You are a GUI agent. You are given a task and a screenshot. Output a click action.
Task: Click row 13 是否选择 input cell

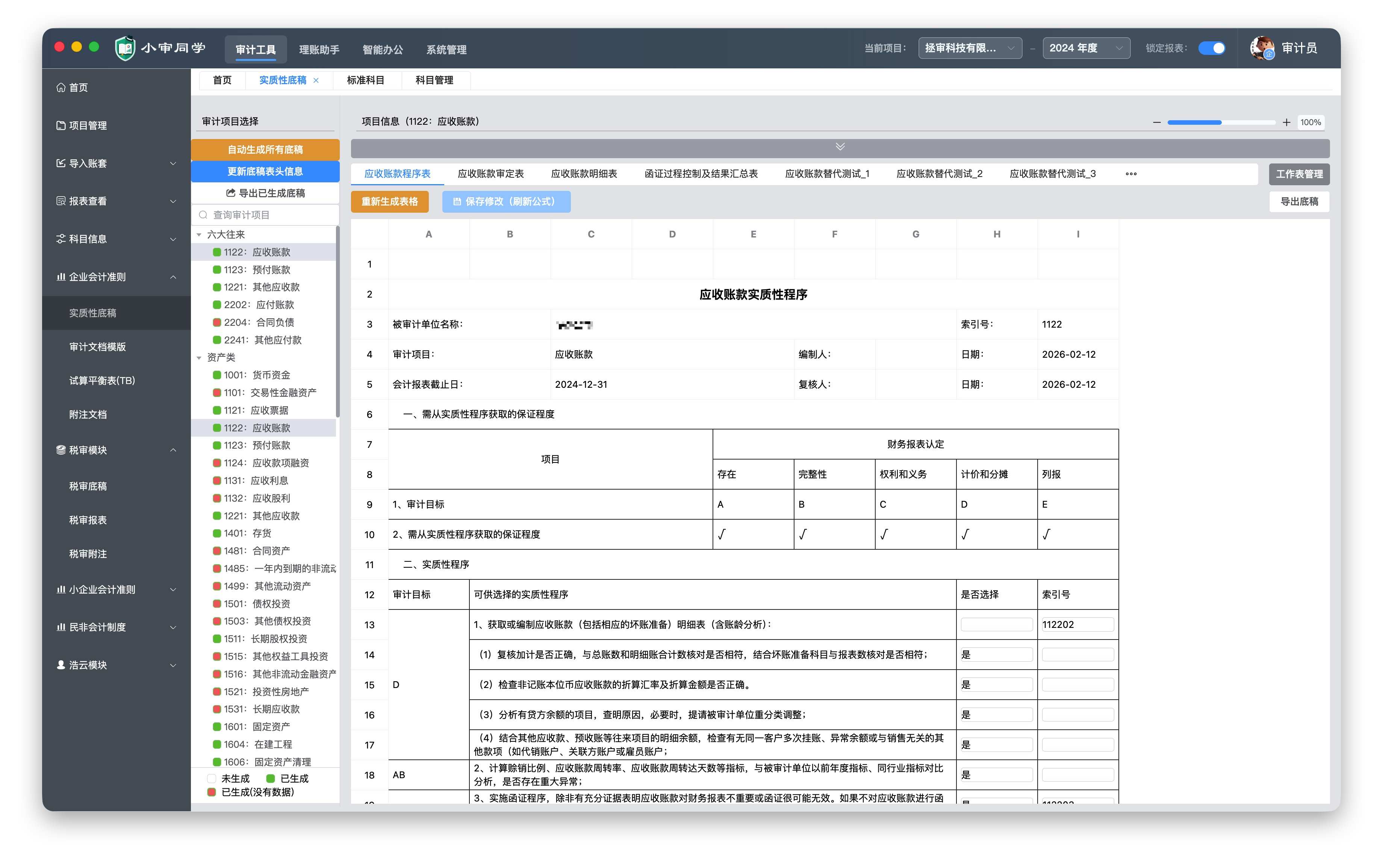(x=996, y=625)
